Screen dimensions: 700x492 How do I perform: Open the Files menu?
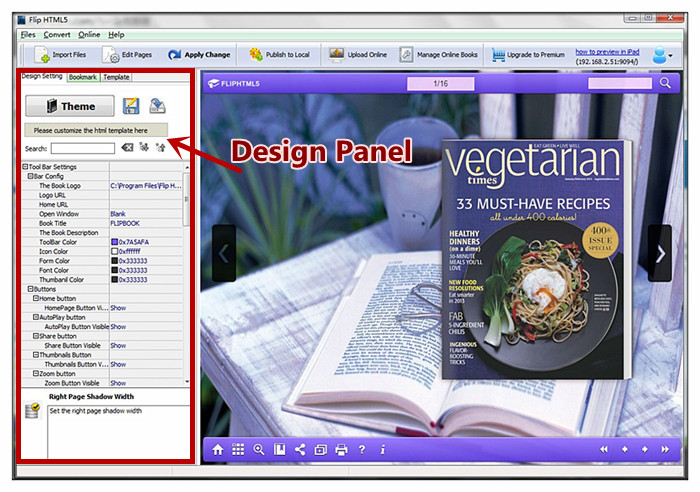(28, 34)
